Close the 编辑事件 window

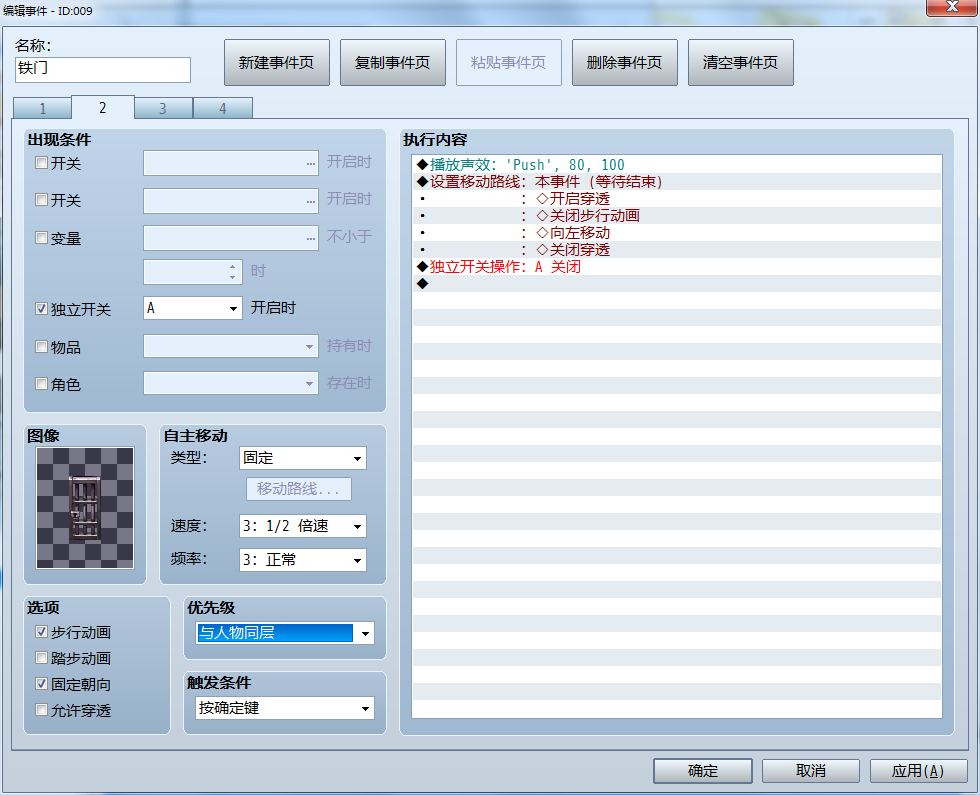point(952,7)
